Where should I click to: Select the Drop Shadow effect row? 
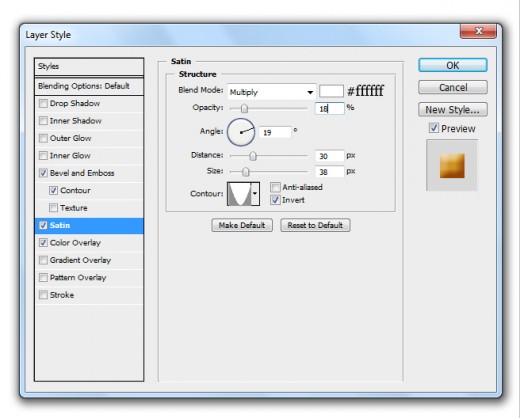[x=89, y=103]
